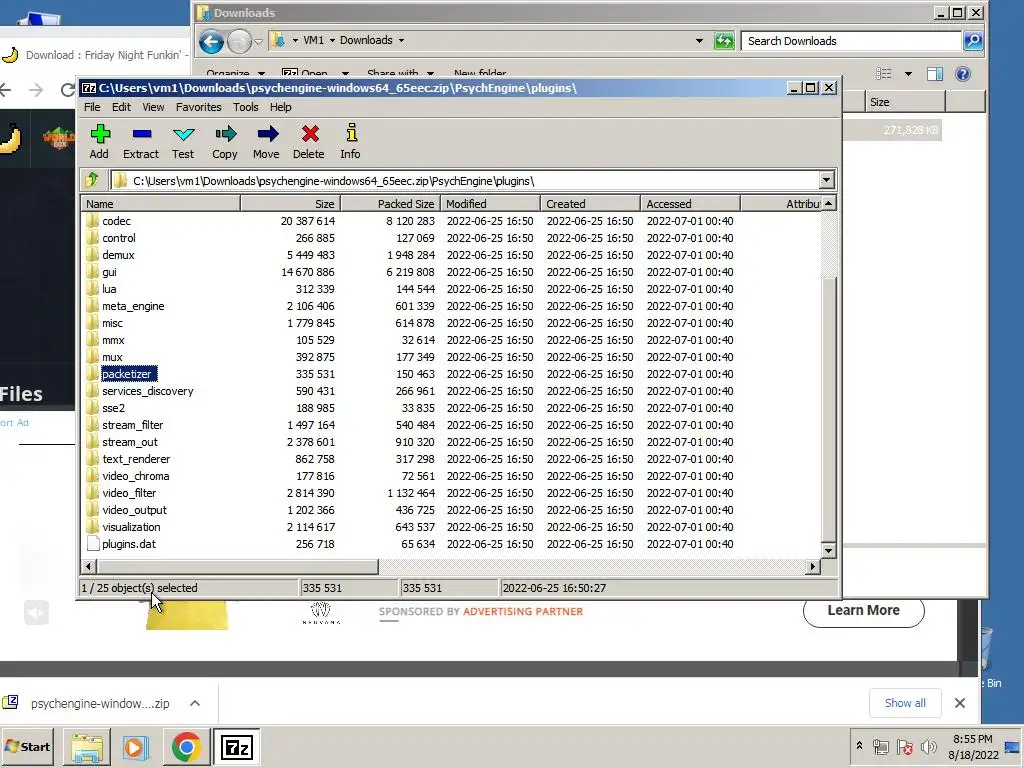Change view icon in Downloads window
The width and height of the screenshot is (1024, 768).
tap(884, 74)
